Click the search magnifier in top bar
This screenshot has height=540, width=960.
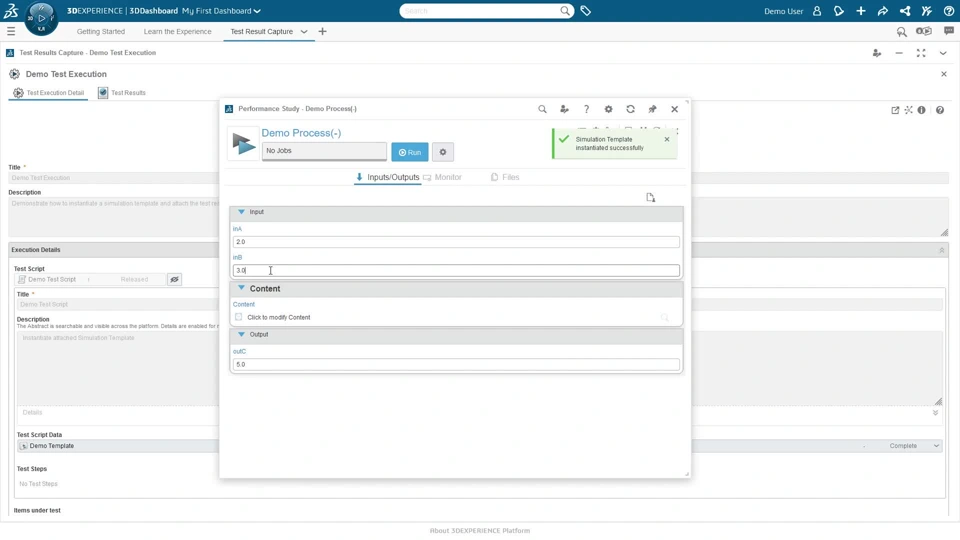tap(564, 11)
